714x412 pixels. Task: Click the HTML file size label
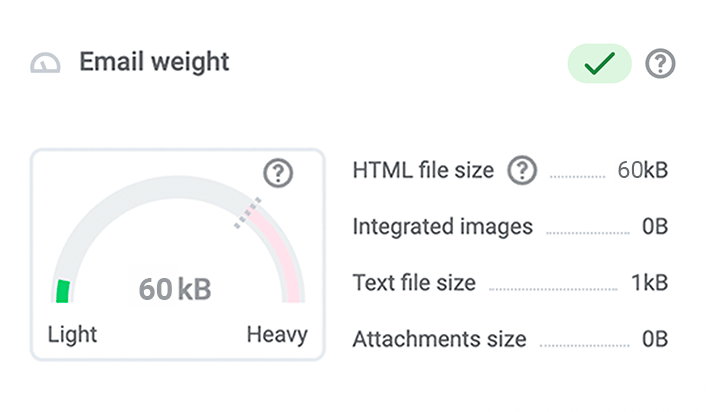423,170
